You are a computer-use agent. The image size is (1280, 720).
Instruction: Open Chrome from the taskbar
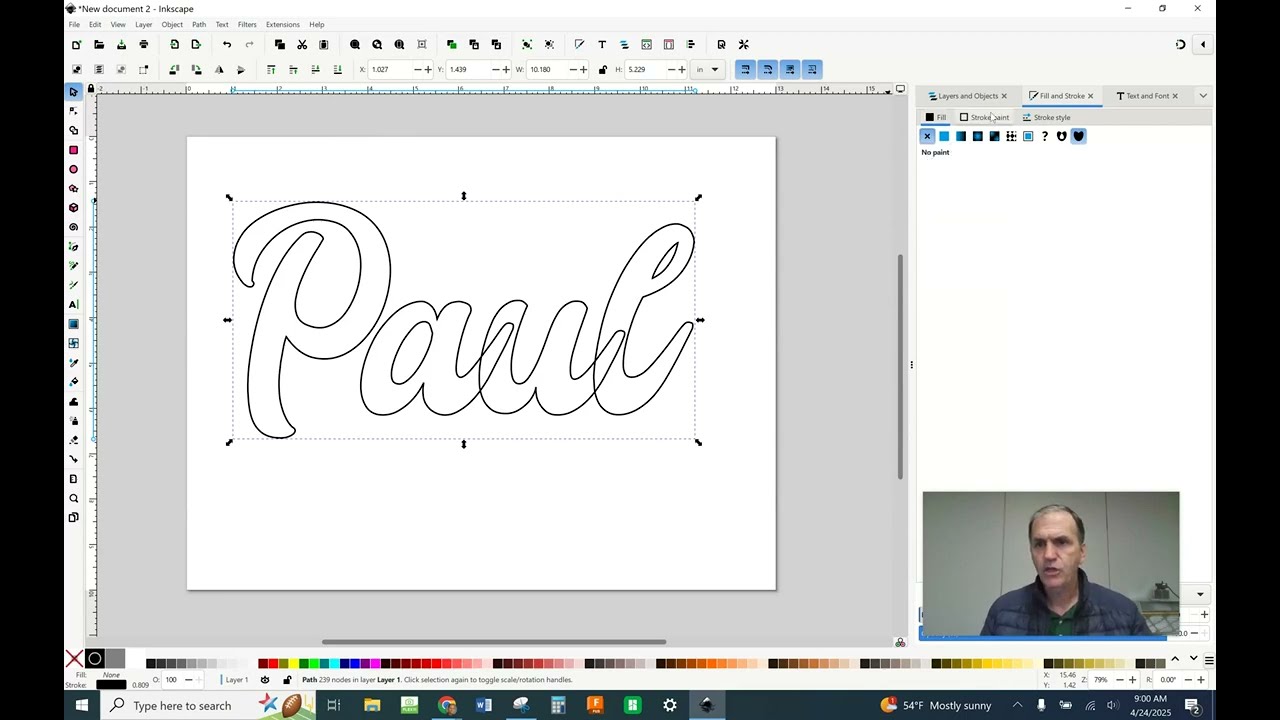click(x=447, y=705)
